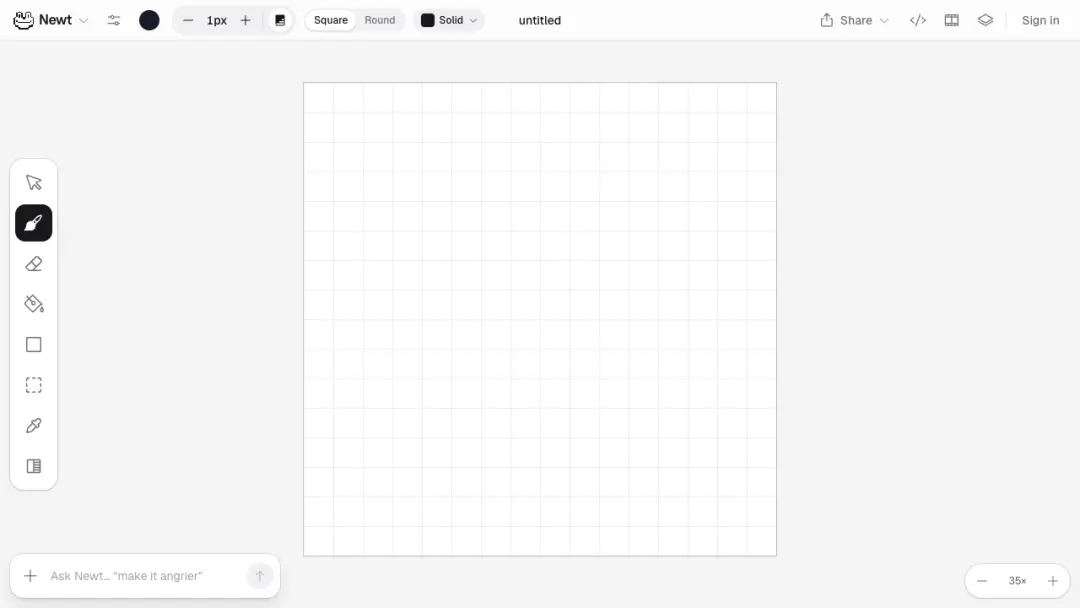Viewport: 1080px width, 608px height.
Task: Select the pointer selection tool
Action: point(34,182)
